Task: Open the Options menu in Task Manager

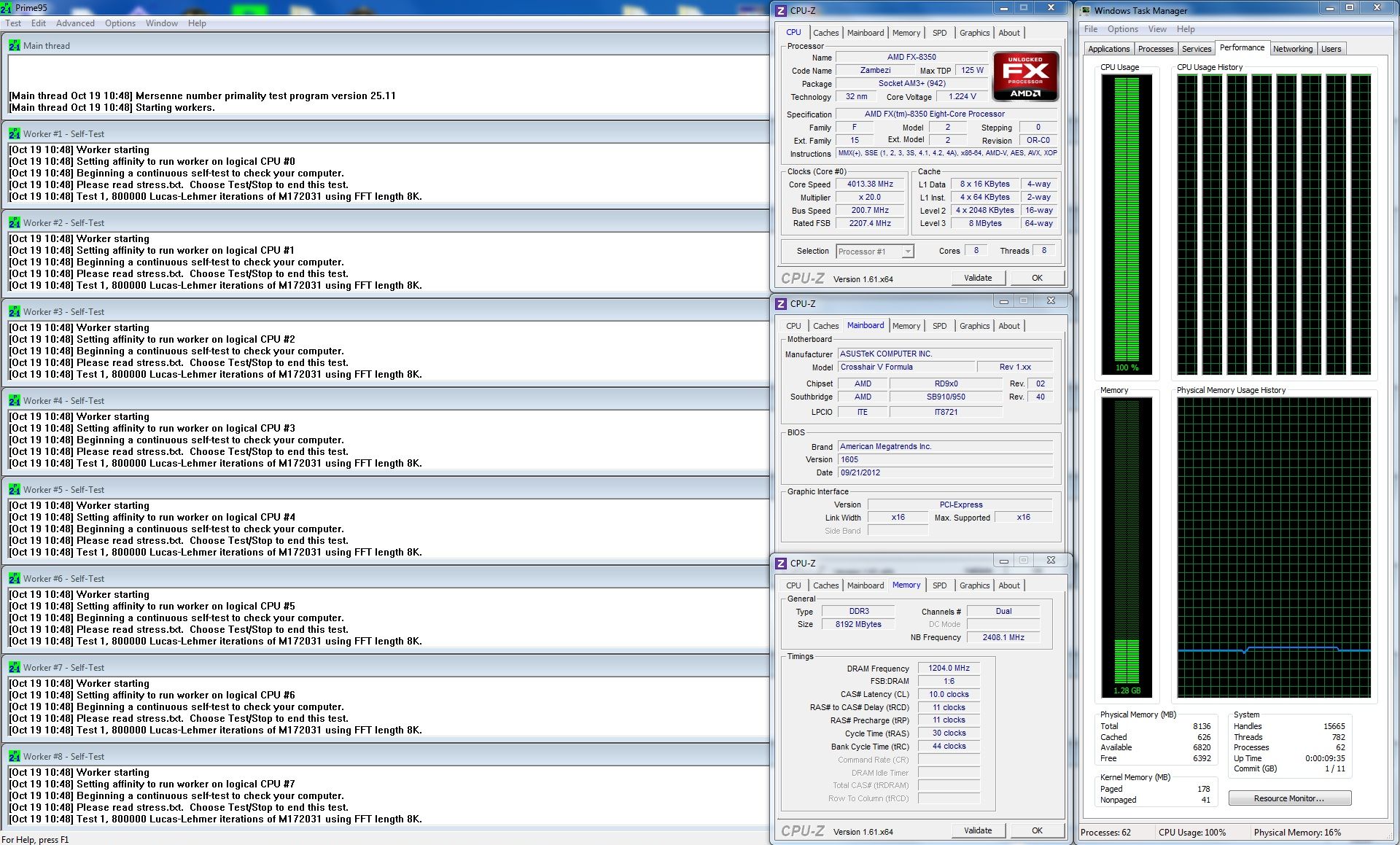Action: pos(1122,29)
